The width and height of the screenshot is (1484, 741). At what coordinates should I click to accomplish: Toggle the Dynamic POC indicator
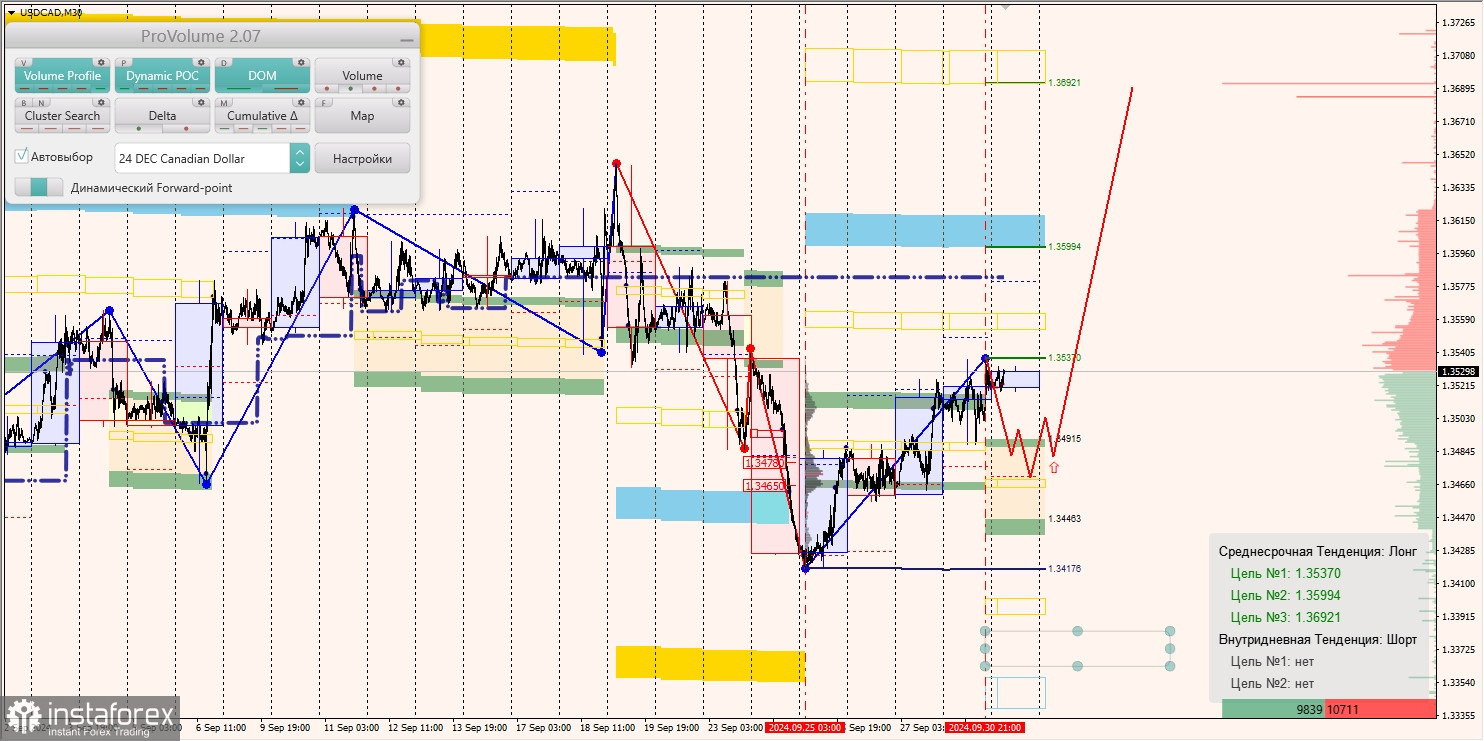162,76
